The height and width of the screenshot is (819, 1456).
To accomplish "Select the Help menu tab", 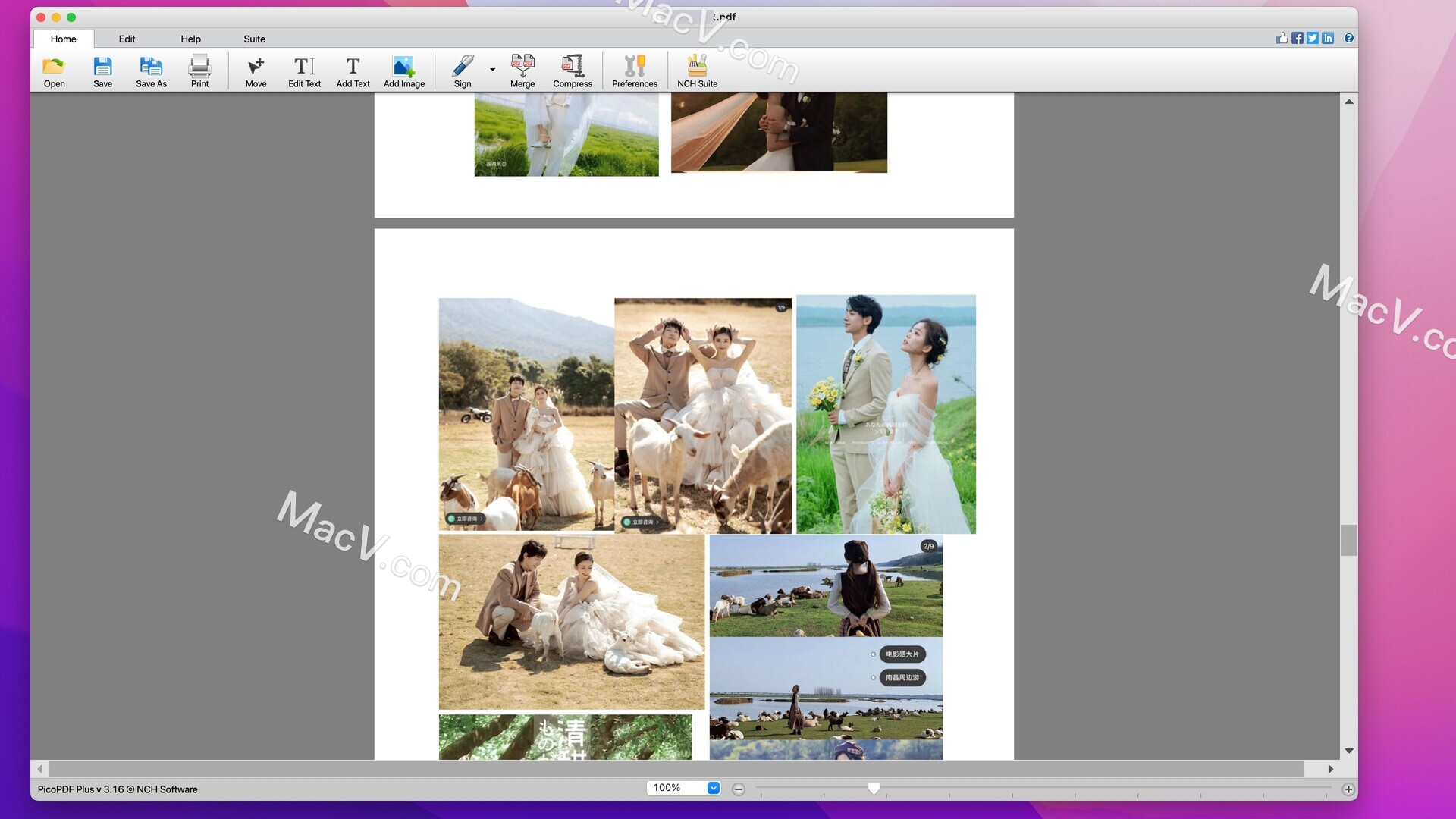I will (190, 38).
